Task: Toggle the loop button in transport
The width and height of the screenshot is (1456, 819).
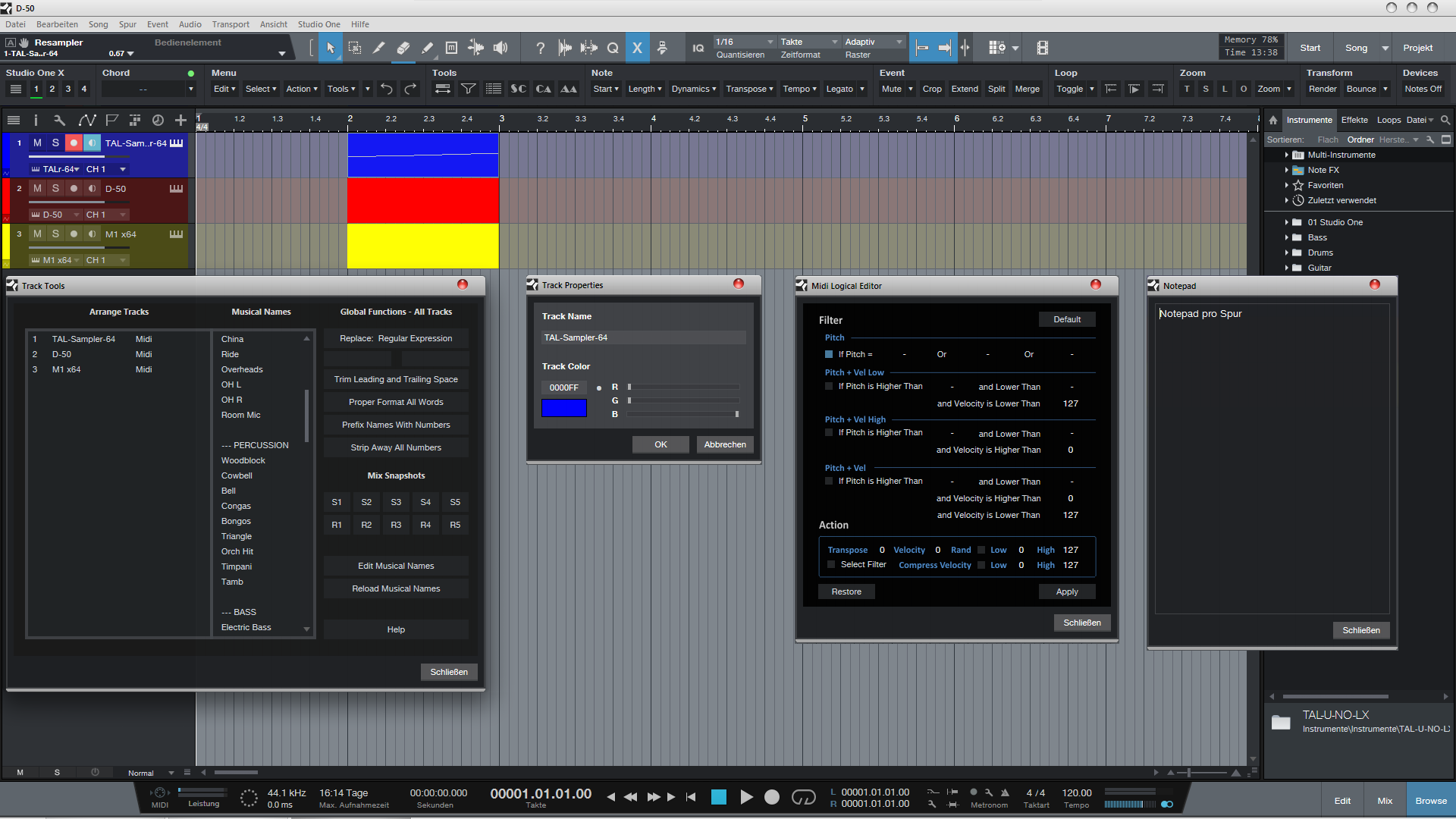Action: coord(803,797)
